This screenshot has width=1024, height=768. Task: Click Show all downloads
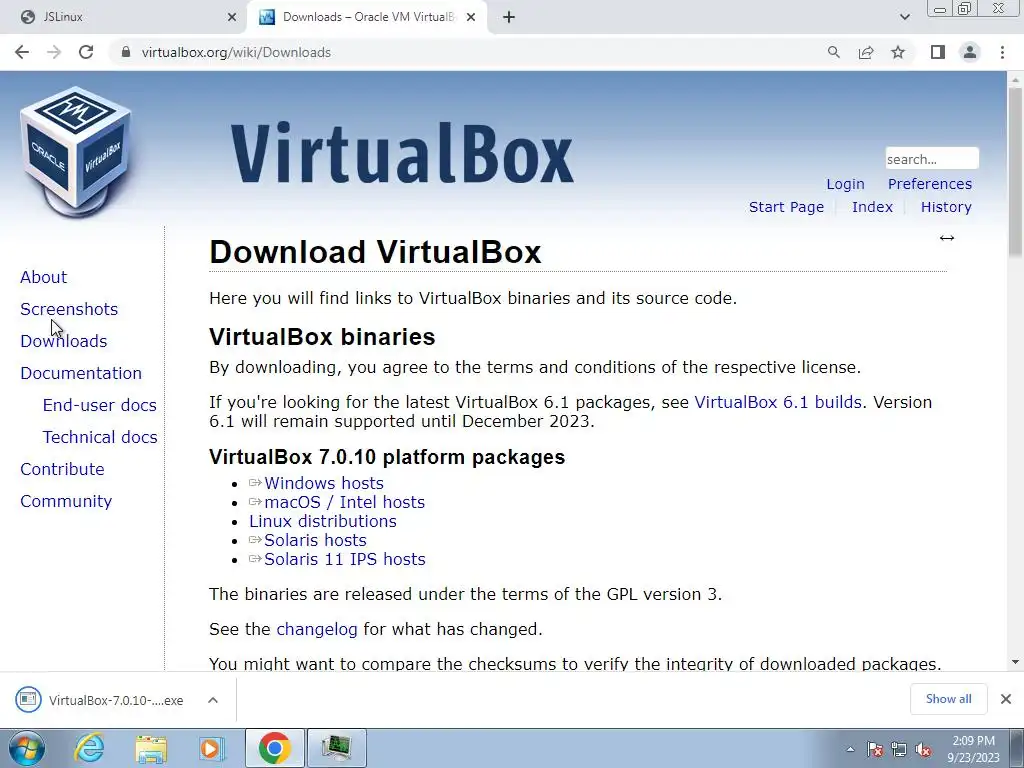point(948,699)
